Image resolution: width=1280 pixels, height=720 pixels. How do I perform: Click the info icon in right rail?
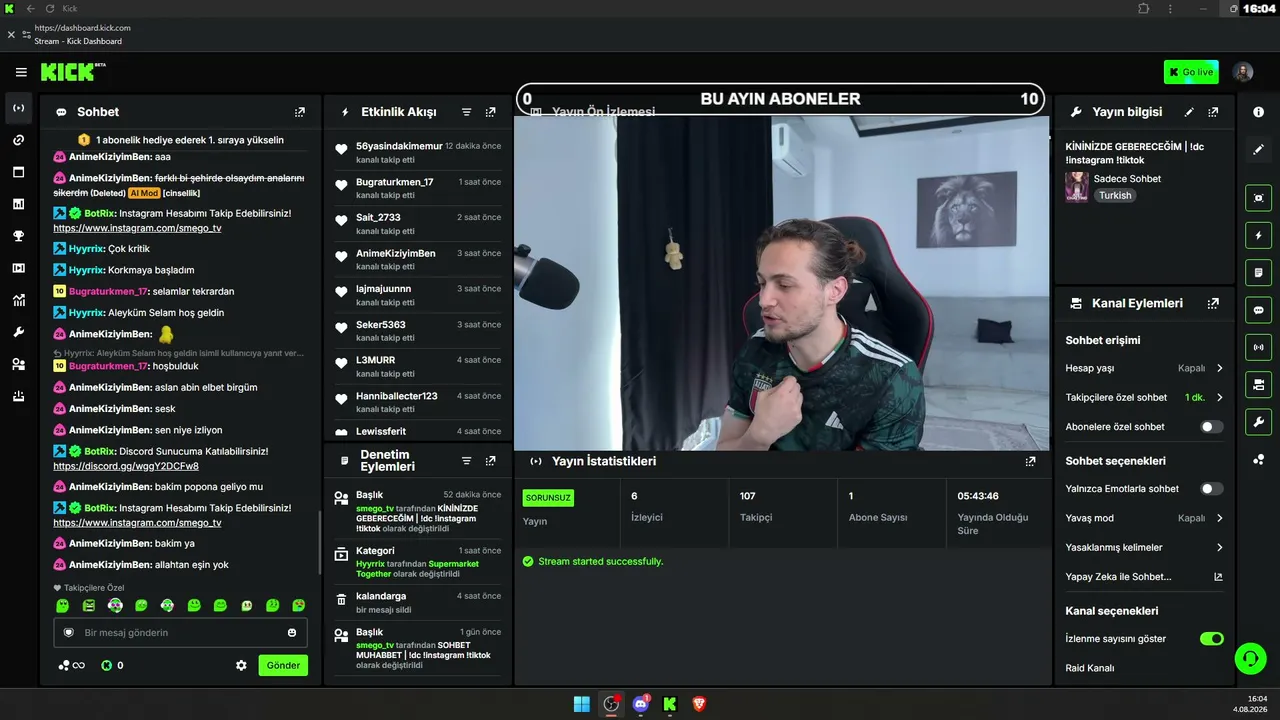(1258, 112)
